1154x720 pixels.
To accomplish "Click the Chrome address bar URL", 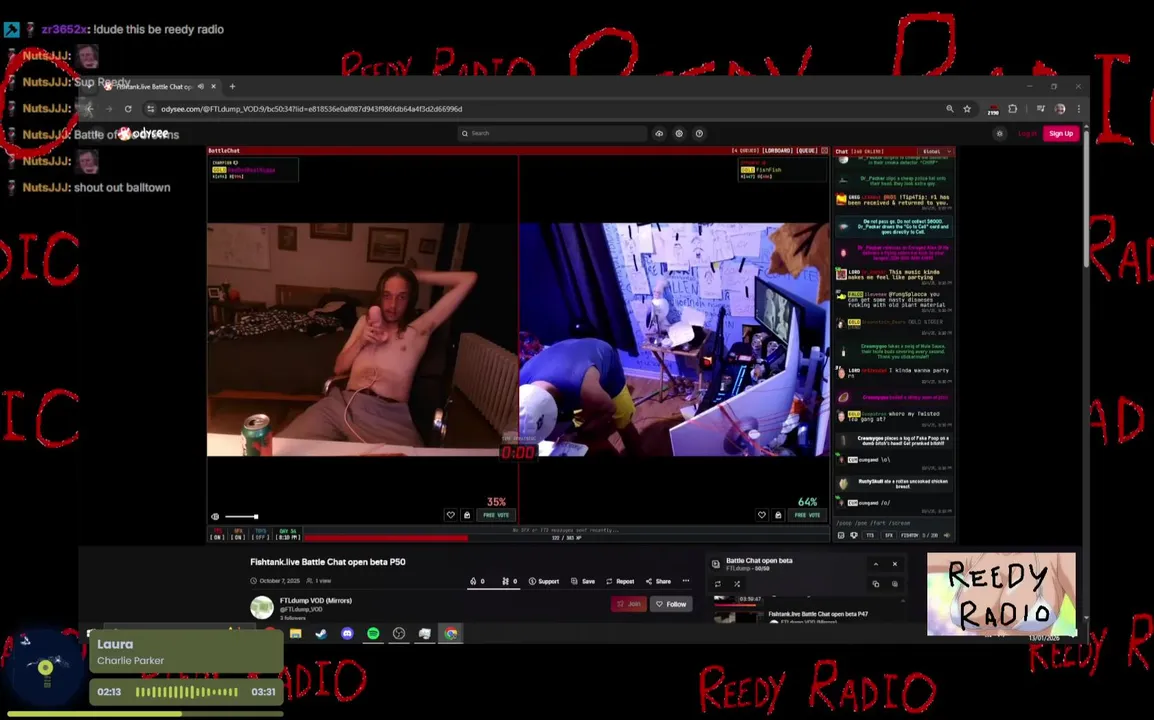I will (311, 109).
